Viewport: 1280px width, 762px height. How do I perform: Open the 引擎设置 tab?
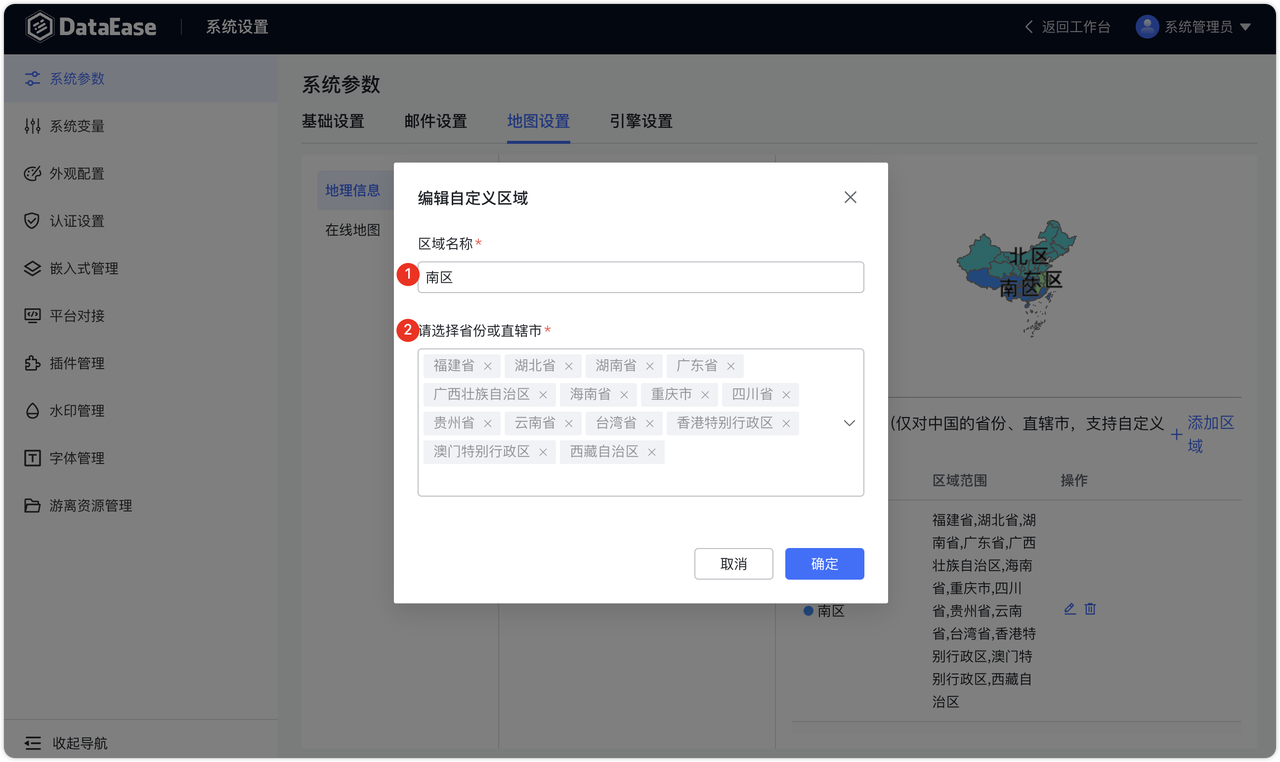(x=641, y=120)
